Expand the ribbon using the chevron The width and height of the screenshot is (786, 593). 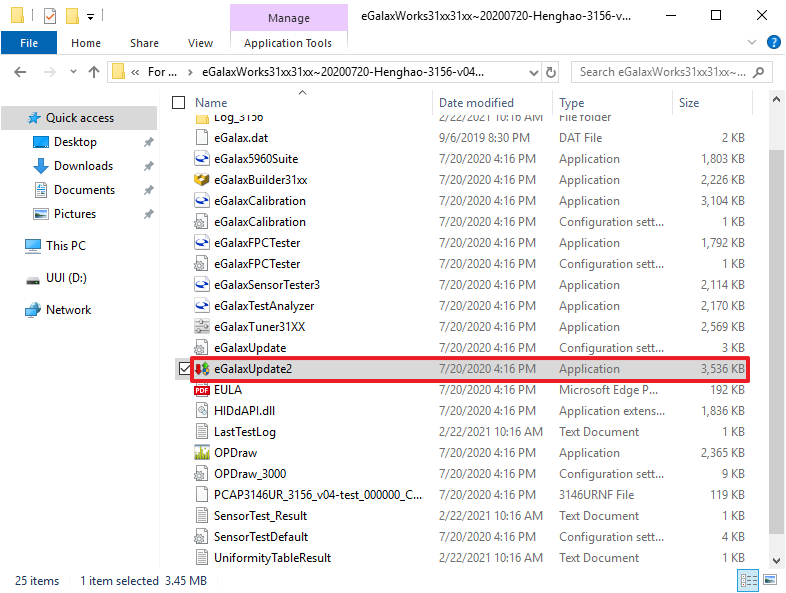point(752,43)
